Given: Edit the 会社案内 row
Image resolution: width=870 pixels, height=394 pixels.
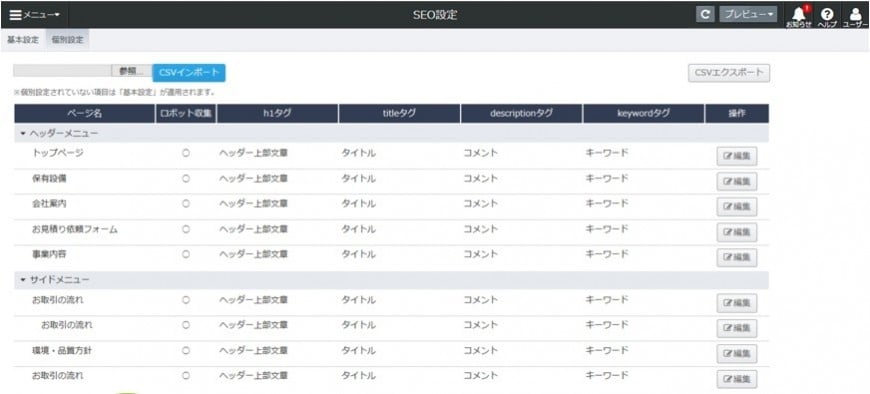Looking at the screenshot, I should click(737, 206).
